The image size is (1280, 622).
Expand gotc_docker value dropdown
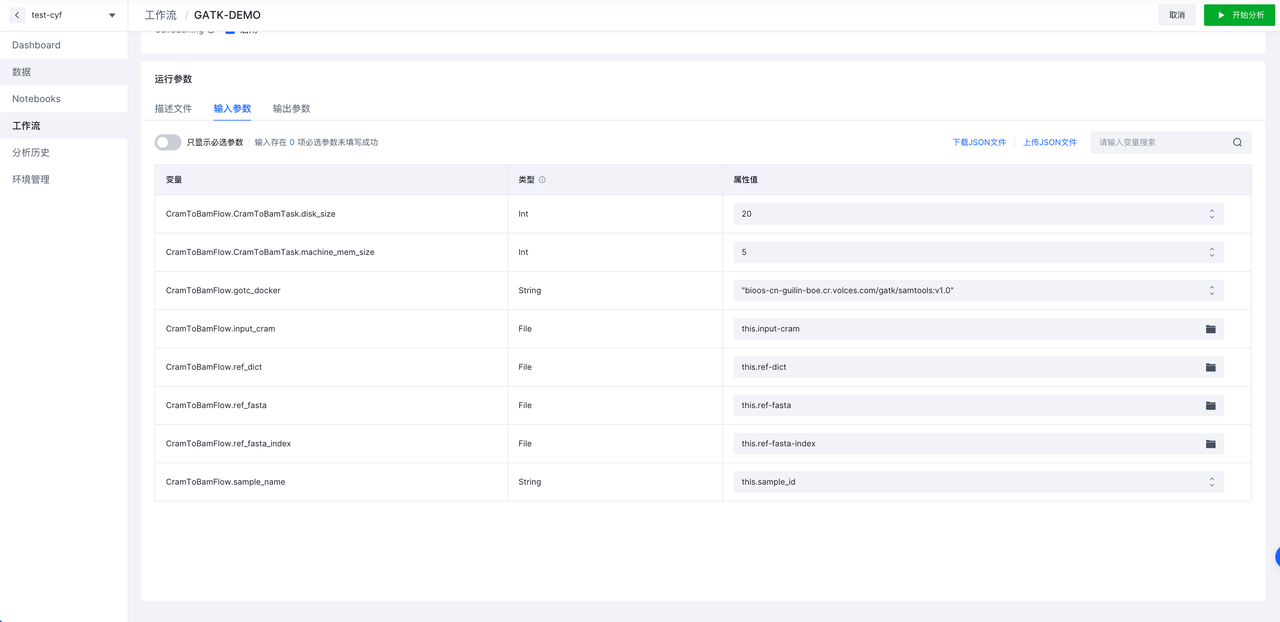pos(1211,291)
